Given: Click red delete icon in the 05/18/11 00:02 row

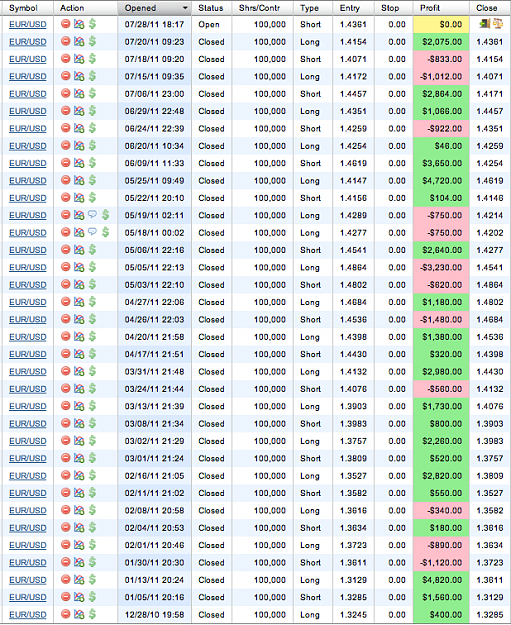Looking at the screenshot, I should tap(66, 232).
